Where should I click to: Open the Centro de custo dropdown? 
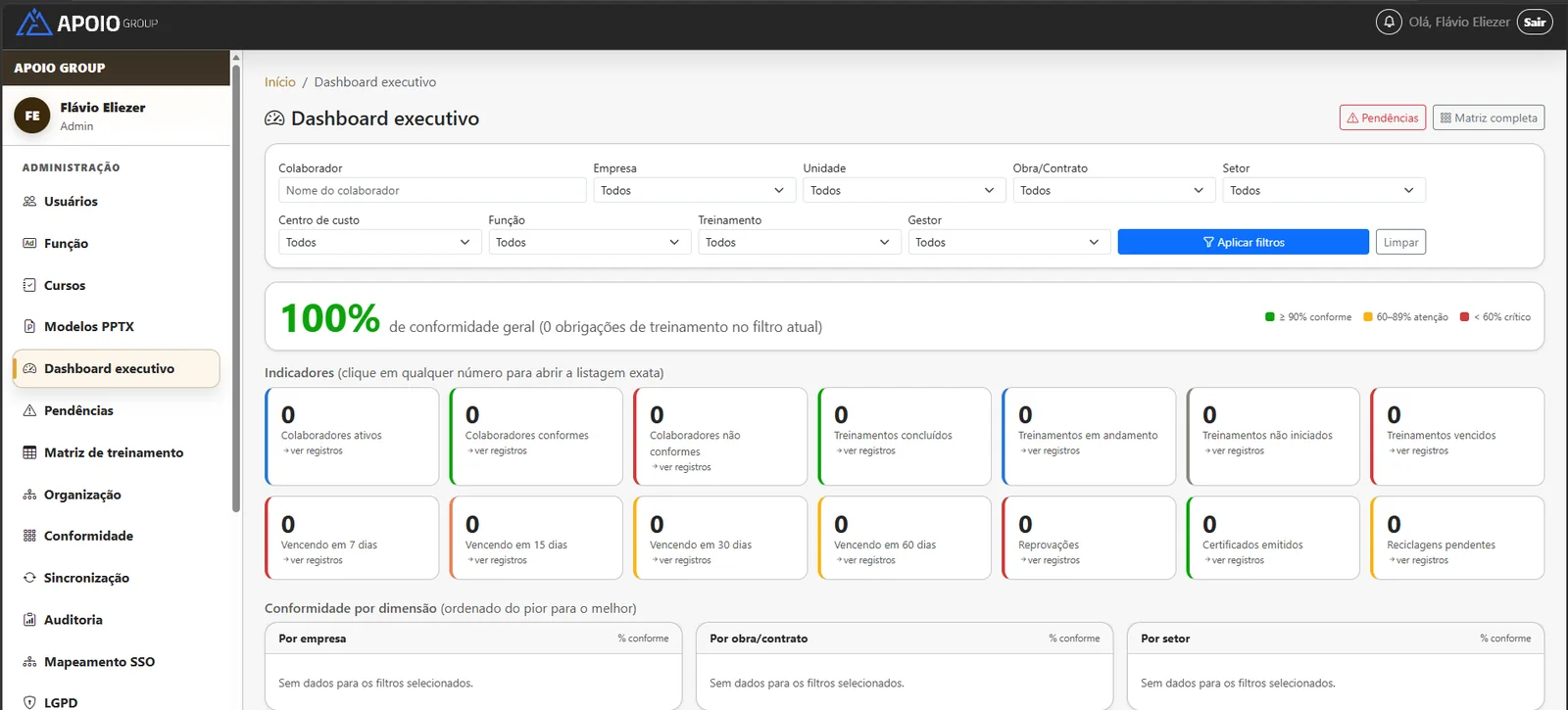(379, 243)
